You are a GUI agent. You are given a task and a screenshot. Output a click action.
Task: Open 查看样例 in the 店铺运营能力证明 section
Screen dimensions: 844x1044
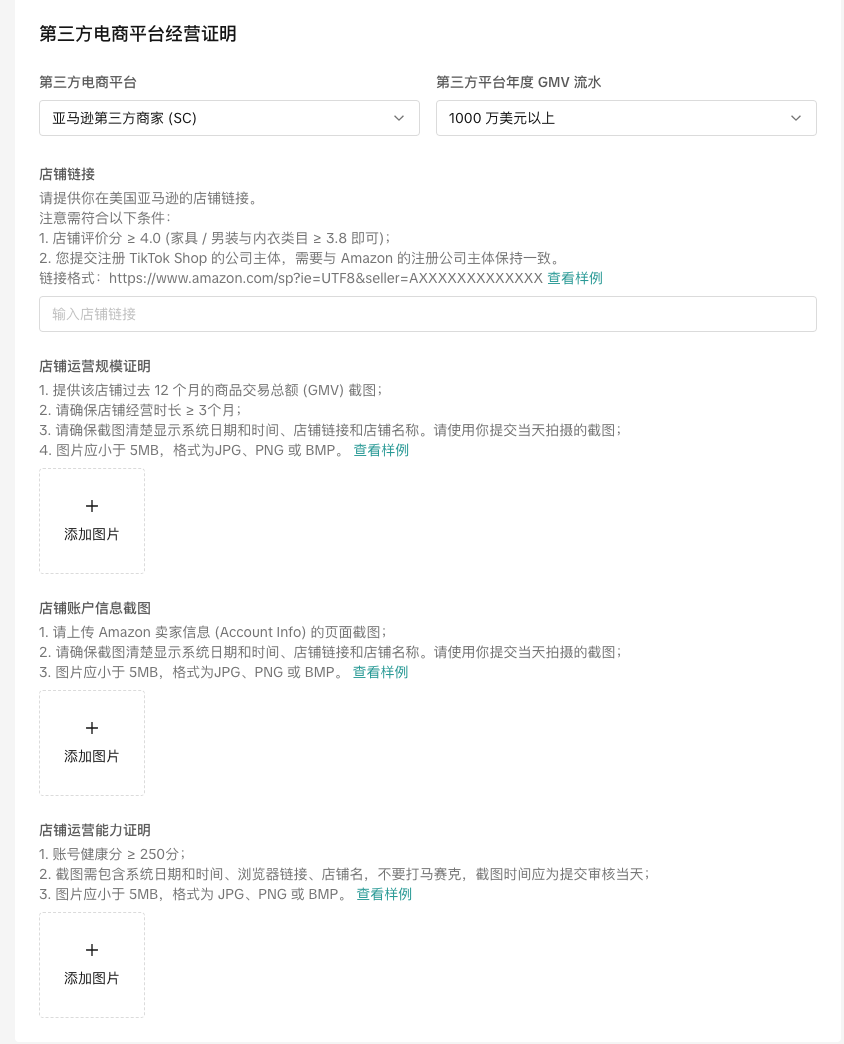[x=384, y=894]
